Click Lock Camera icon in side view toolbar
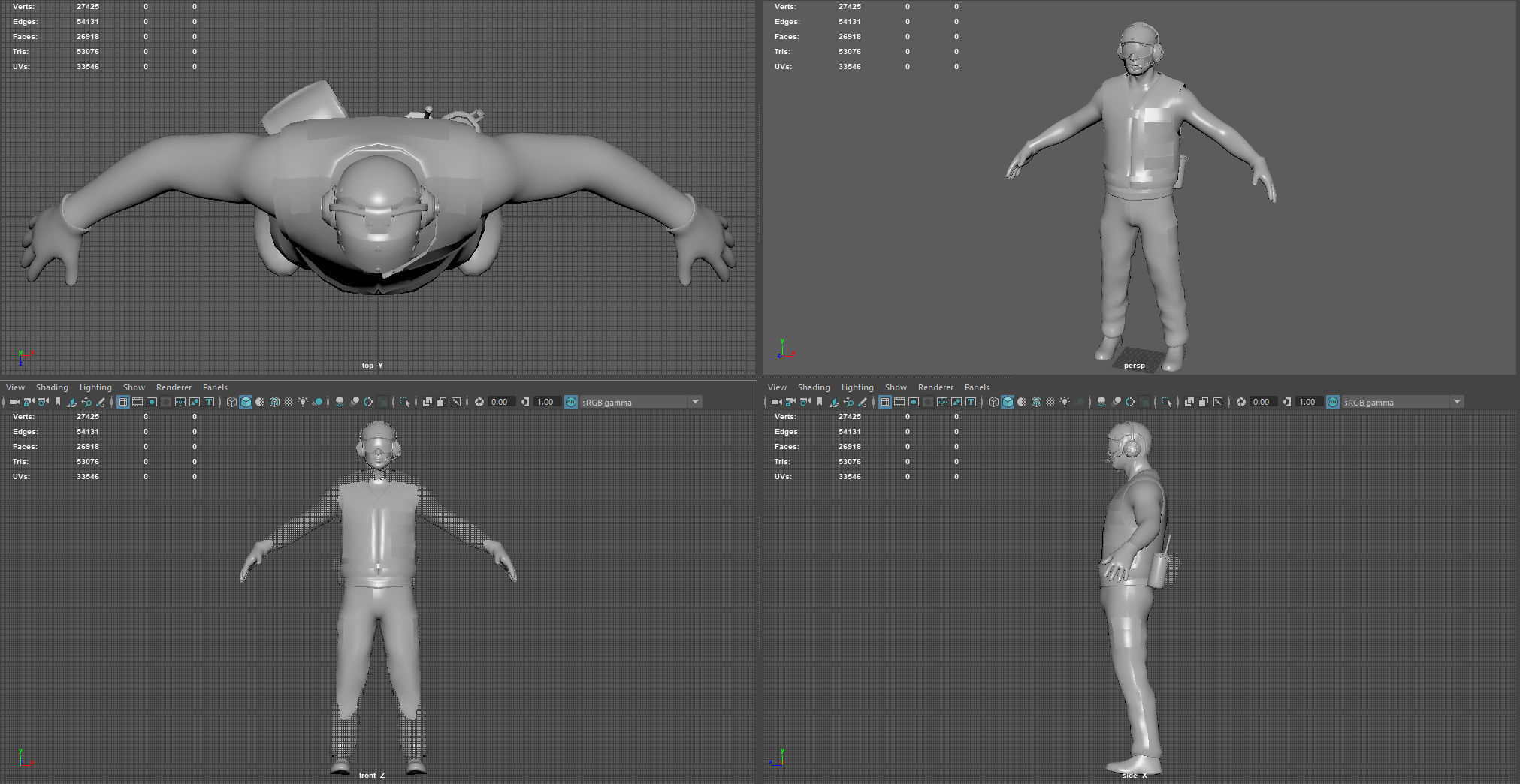 click(790, 402)
